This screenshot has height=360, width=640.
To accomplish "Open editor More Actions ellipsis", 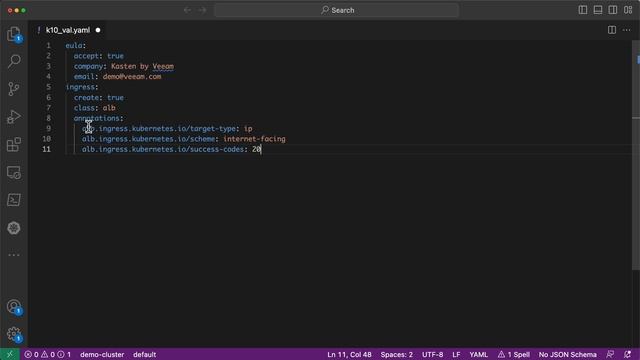I will tap(627, 30).
